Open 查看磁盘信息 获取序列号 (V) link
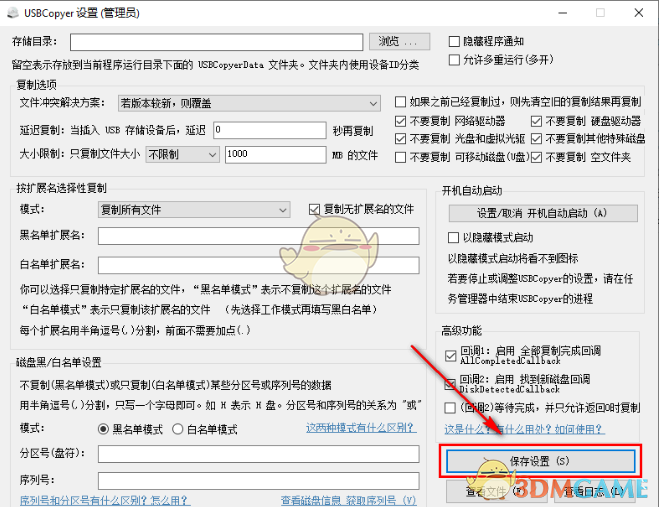Image resolution: width=659 pixels, height=507 pixels. (348, 501)
